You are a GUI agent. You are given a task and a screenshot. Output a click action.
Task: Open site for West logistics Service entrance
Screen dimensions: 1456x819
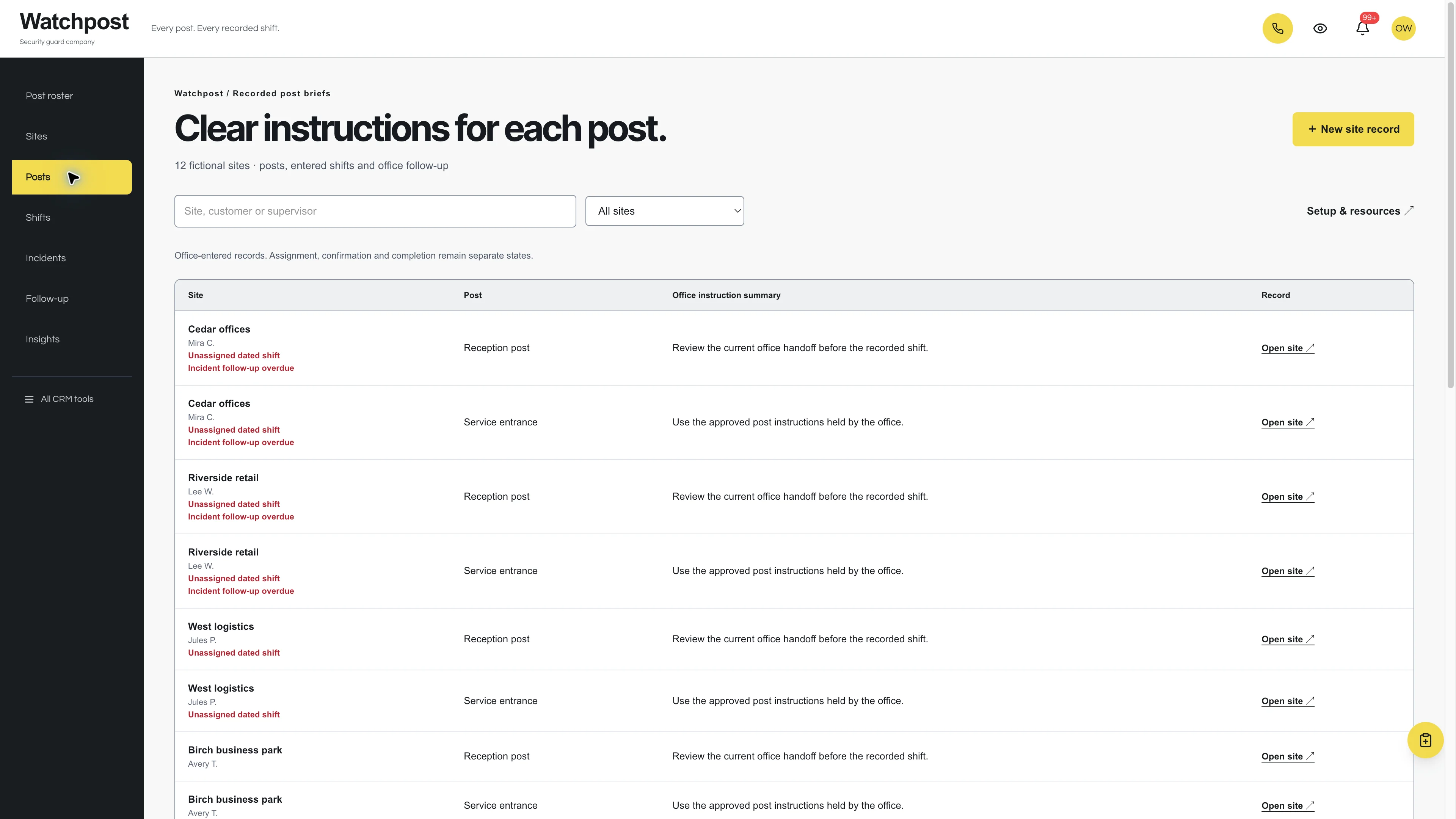coord(1288,701)
